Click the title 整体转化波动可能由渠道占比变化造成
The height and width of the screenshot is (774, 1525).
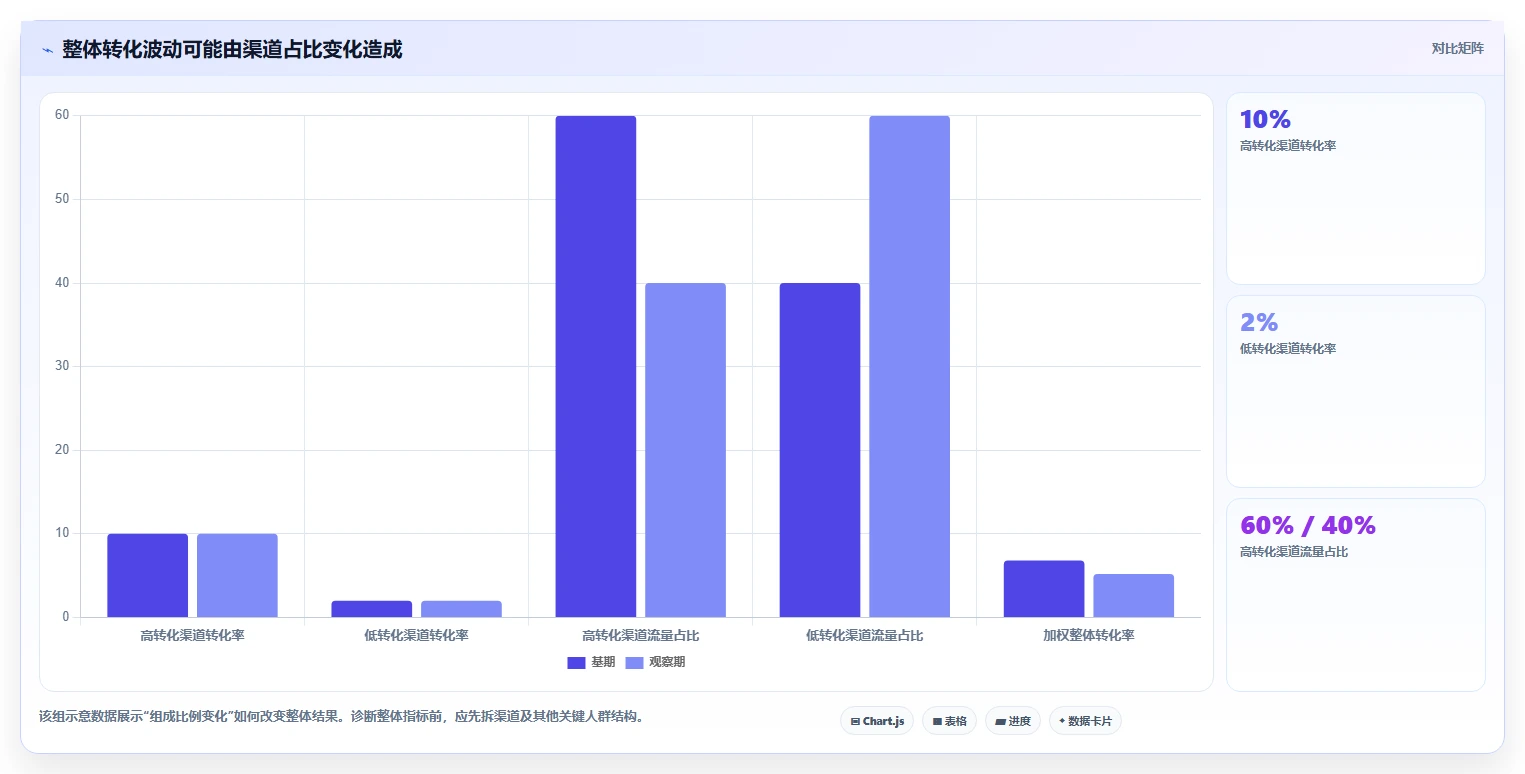pyautogui.click(x=232, y=50)
